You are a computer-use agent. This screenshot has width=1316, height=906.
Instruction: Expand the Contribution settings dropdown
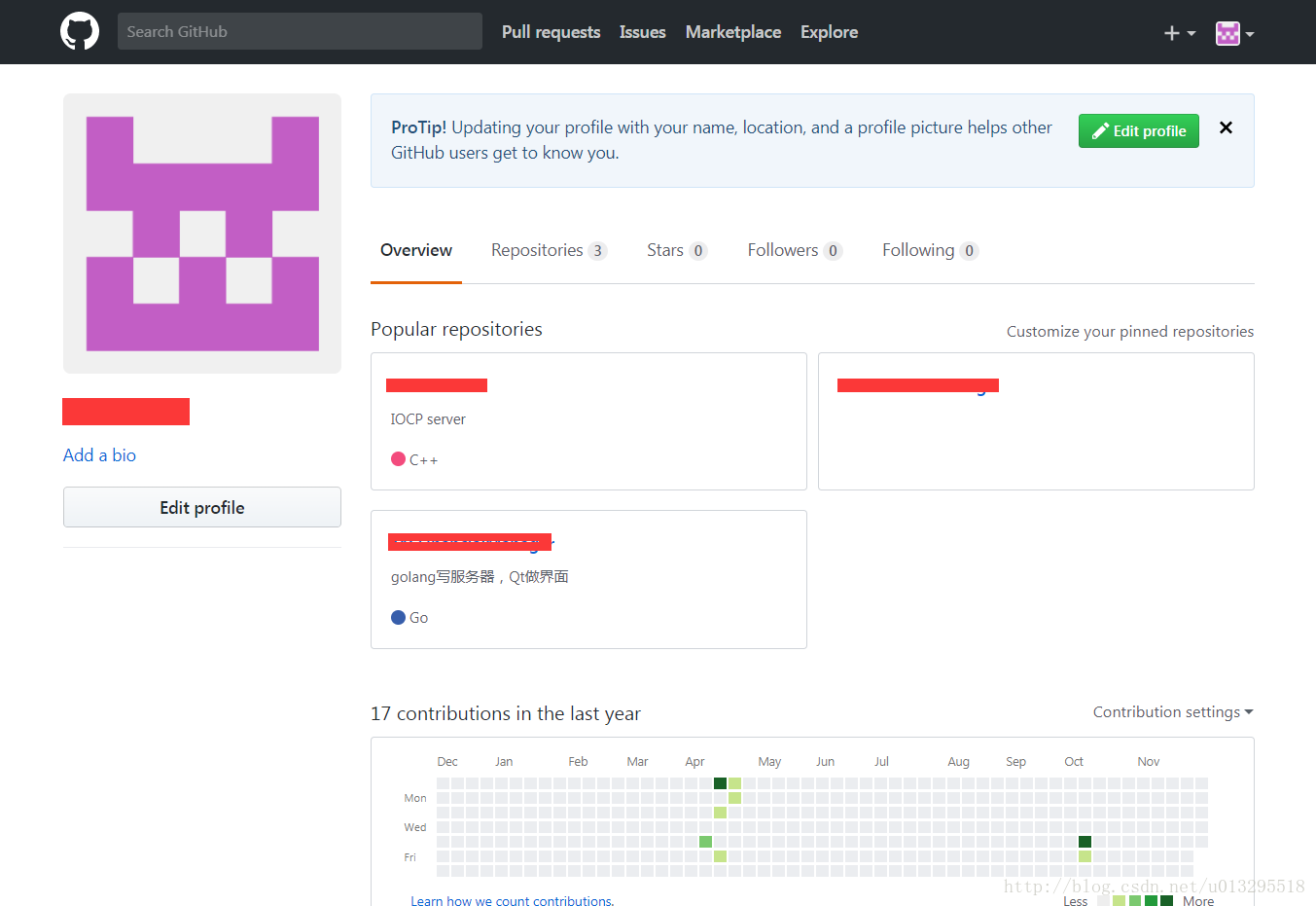coord(1172,712)
